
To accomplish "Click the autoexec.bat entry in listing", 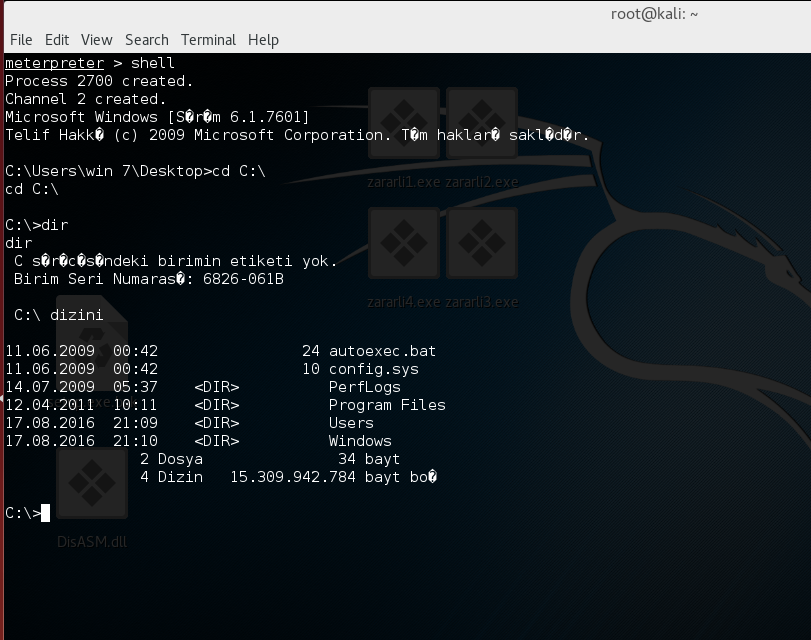I will (x=382, y=351).
